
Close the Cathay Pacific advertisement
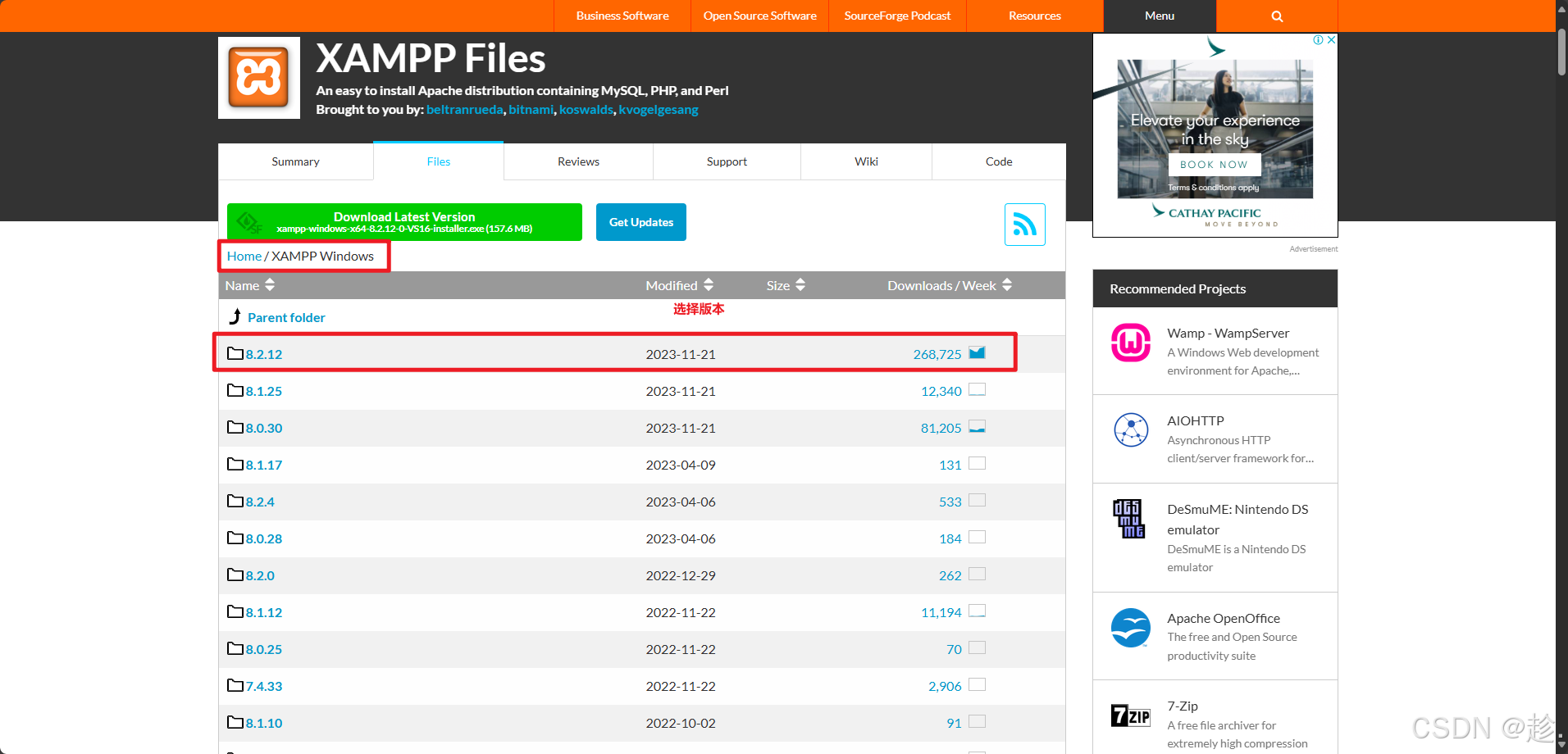coord(1331,39)
